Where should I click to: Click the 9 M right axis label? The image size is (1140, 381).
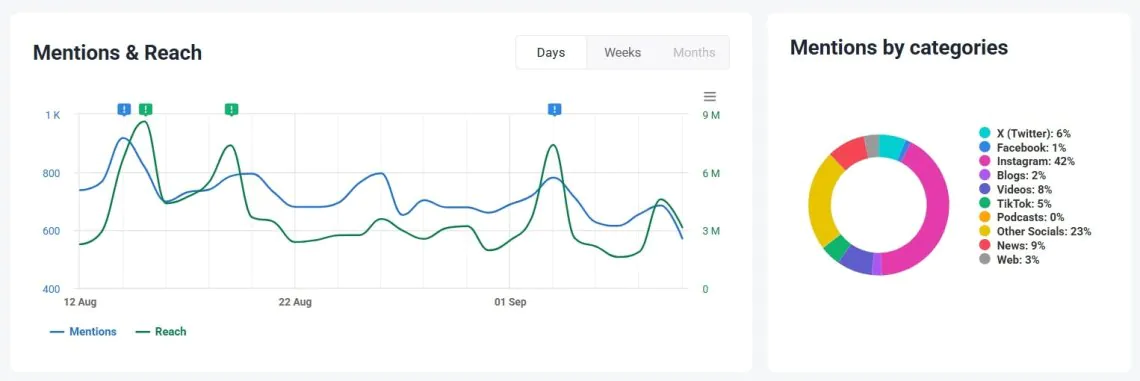pyautogui.click(x=711, y=116)
